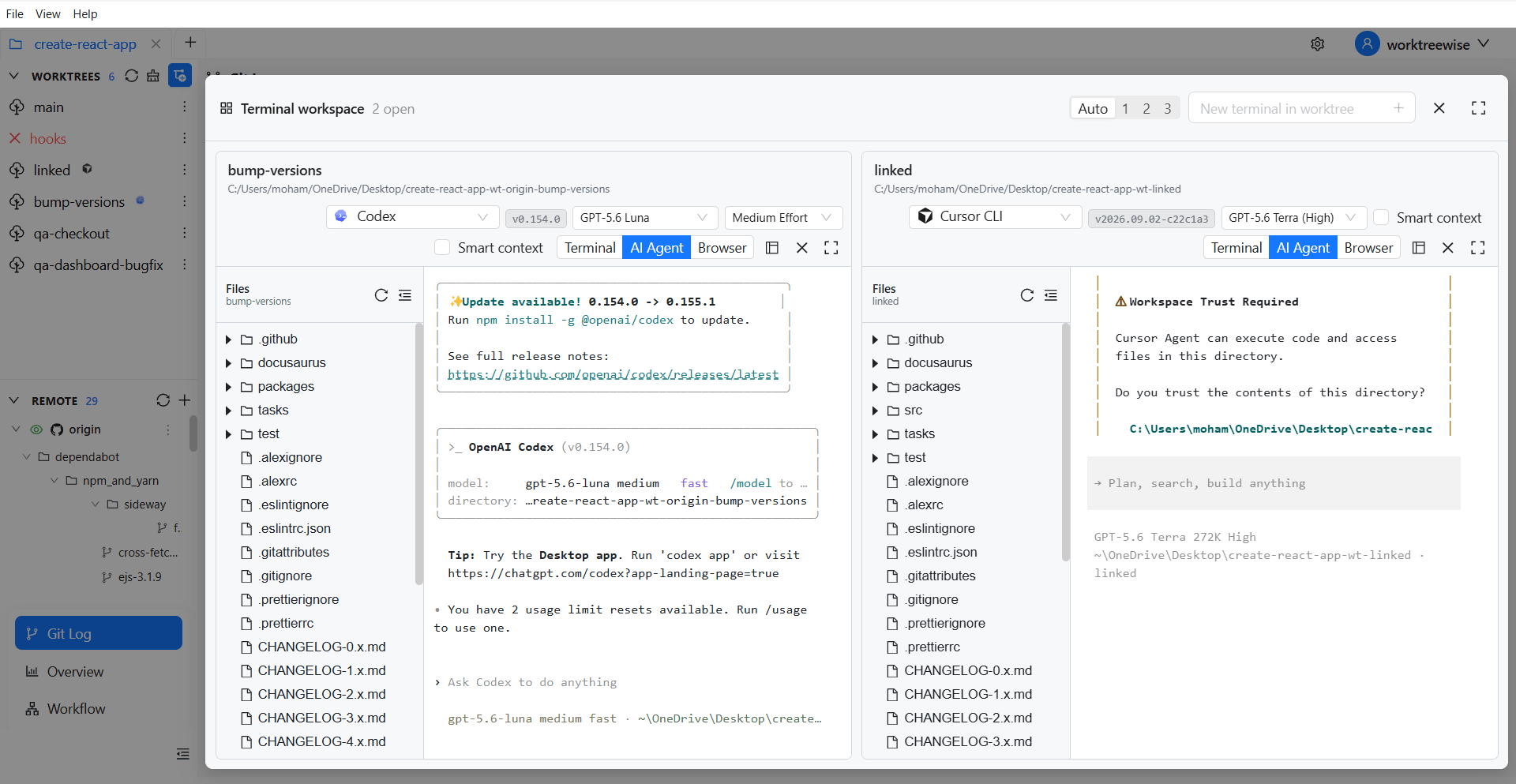Open the View menu
Screen dimensions: 1516x784
click(48, 13)
